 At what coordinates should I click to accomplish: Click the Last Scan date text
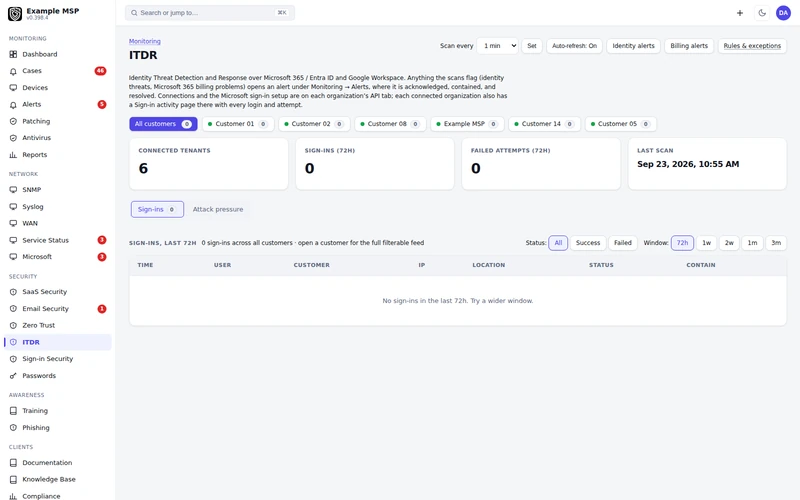(688, 164)
